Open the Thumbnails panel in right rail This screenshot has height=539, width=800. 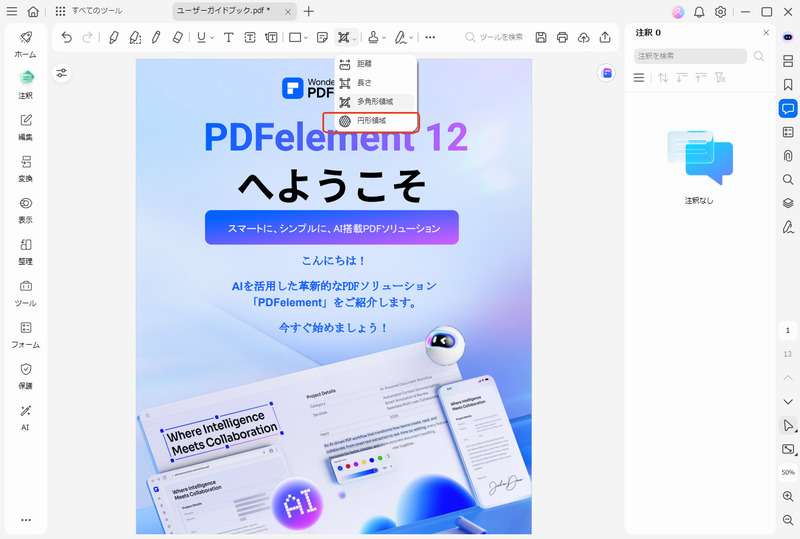(x=788, y=61)
